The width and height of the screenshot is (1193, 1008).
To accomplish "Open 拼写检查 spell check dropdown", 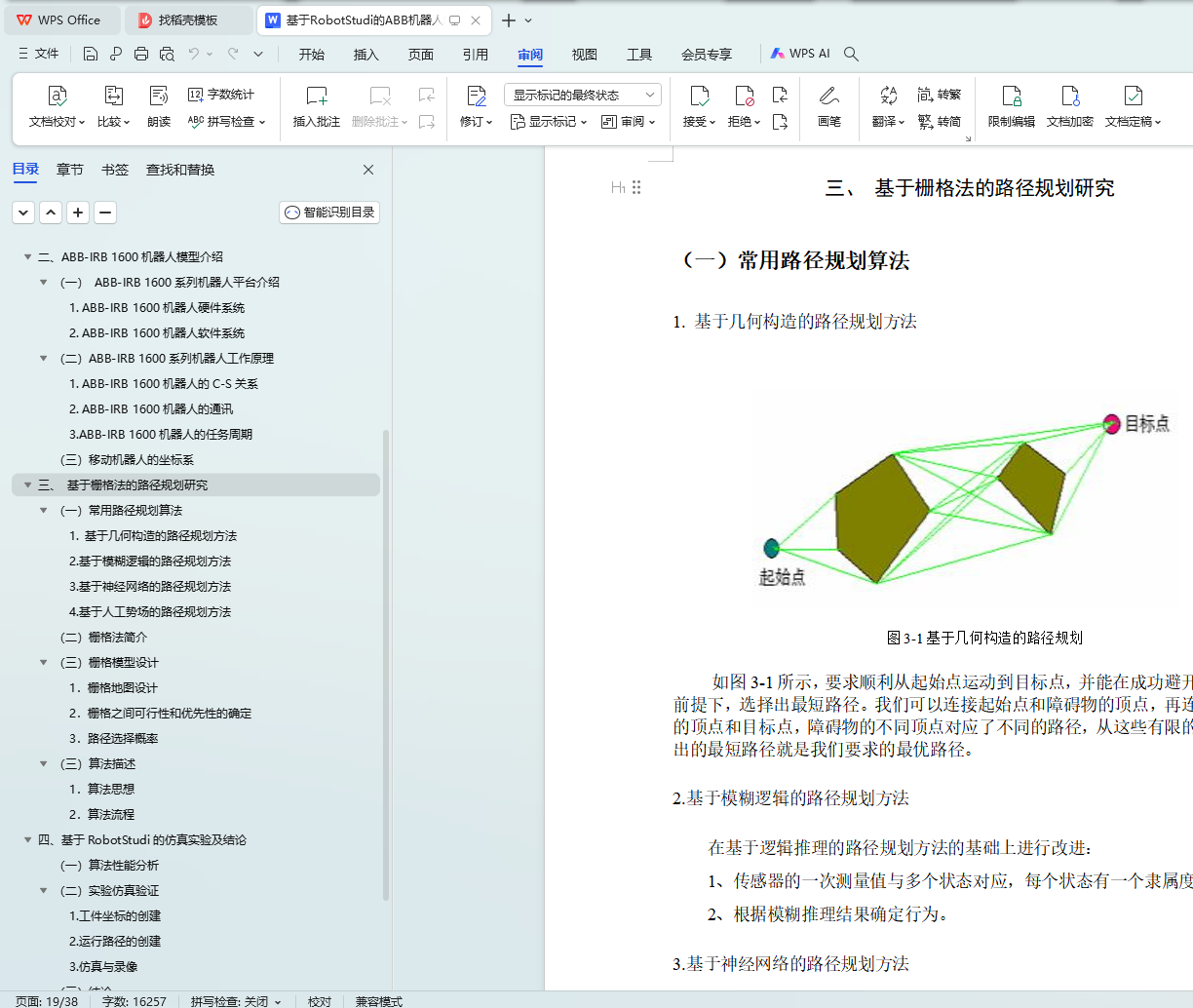I will click(226, 122).
